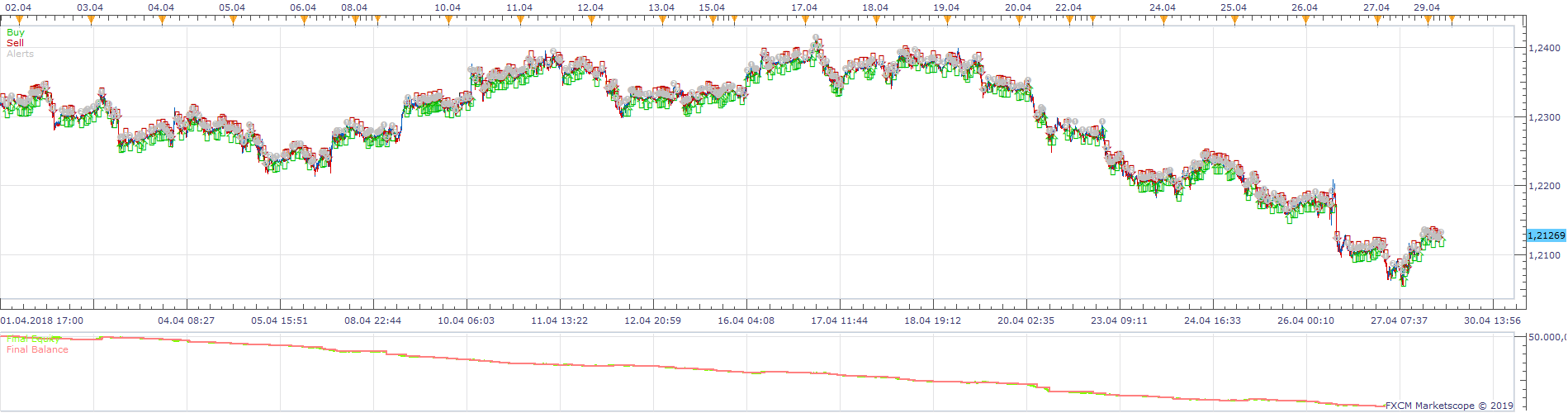
Task: Click the 1,2300 price axis label
Action: point(1545,118)
